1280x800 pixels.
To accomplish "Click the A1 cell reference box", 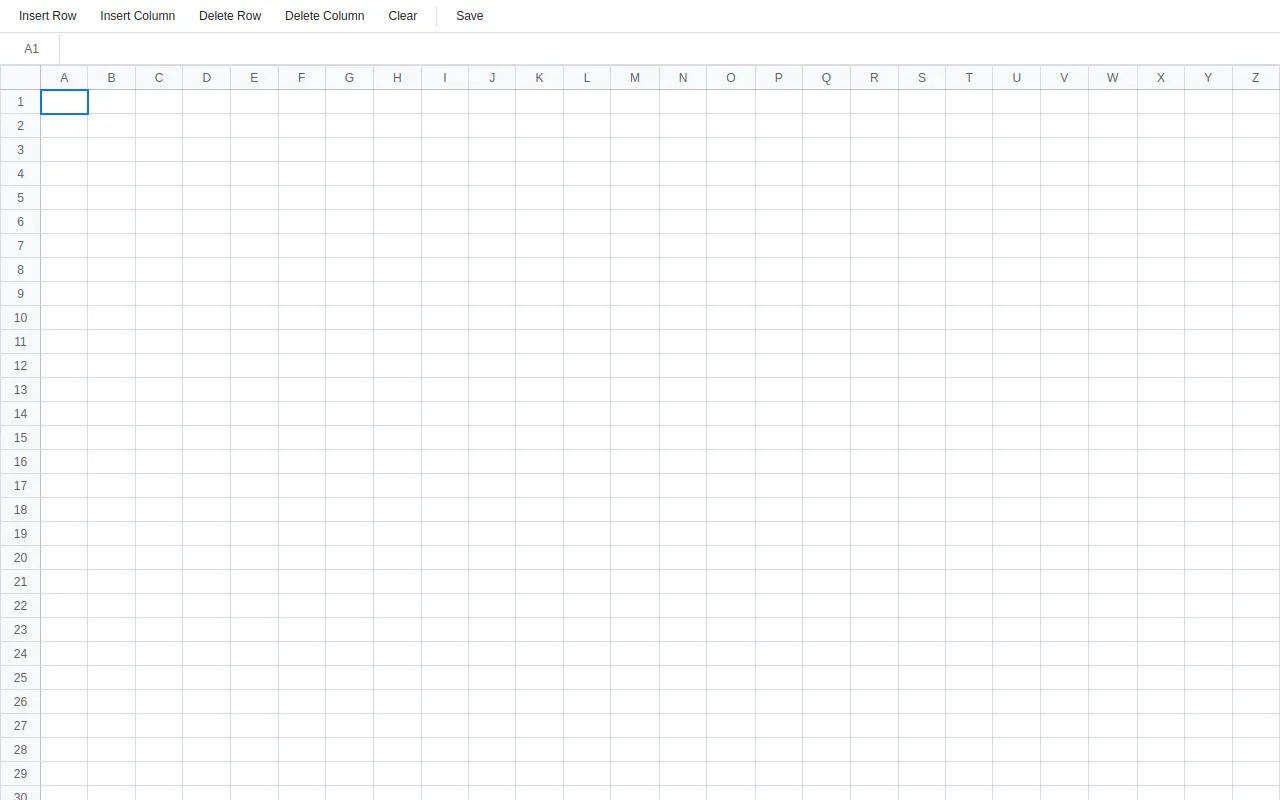I will (31, 49).
